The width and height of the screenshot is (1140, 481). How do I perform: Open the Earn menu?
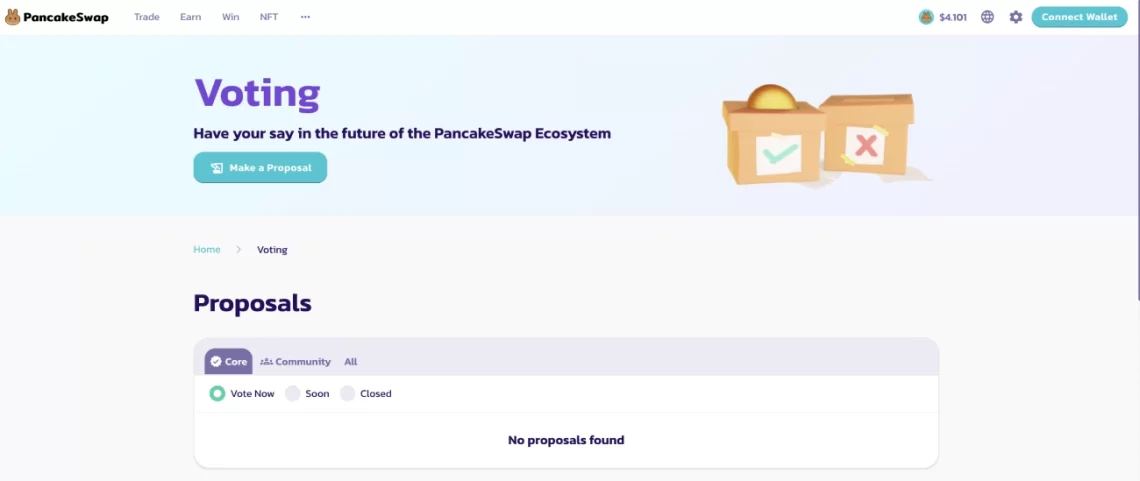(x=190, y=17)
